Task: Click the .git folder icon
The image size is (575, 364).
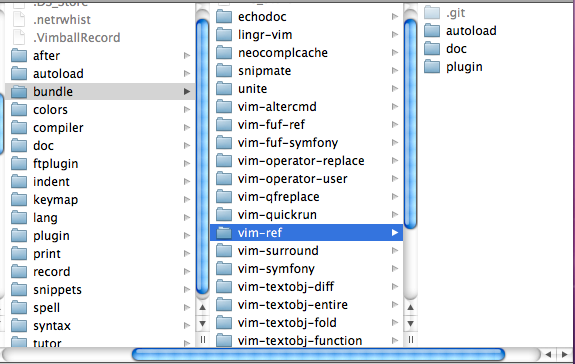Action: [x=432, y=13]
